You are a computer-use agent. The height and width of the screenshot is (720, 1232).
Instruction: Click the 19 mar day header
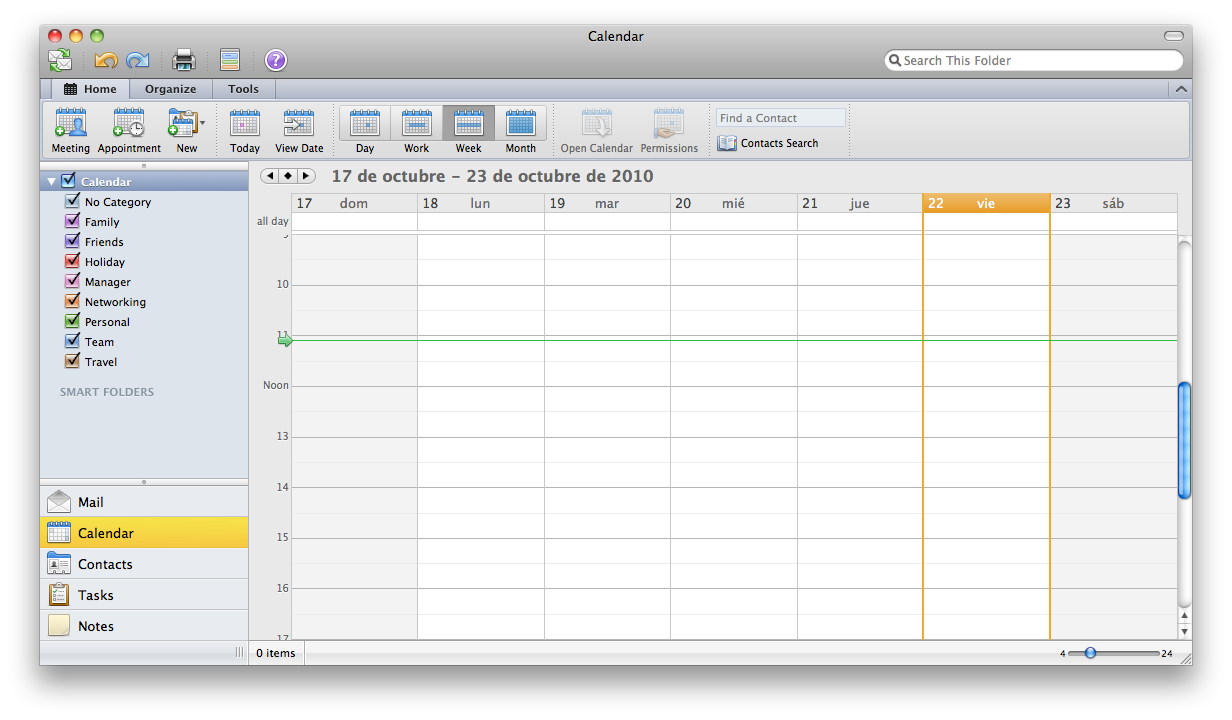[x=607, y=203]
